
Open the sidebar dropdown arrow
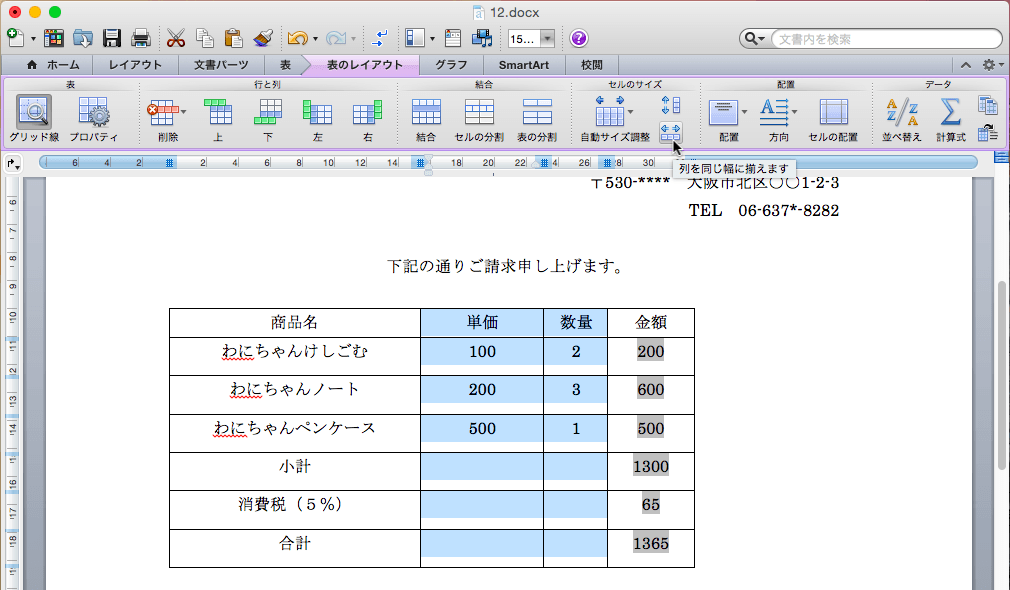(432, 39)
